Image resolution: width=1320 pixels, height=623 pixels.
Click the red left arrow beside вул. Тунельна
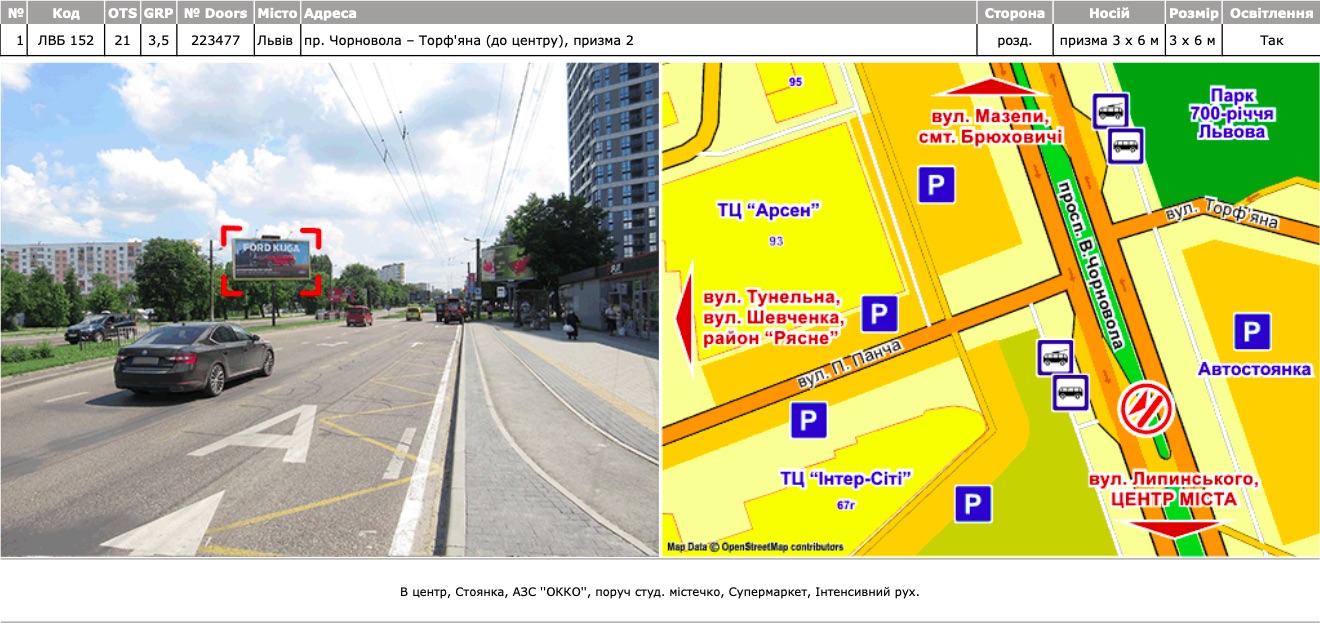[685, 318]
